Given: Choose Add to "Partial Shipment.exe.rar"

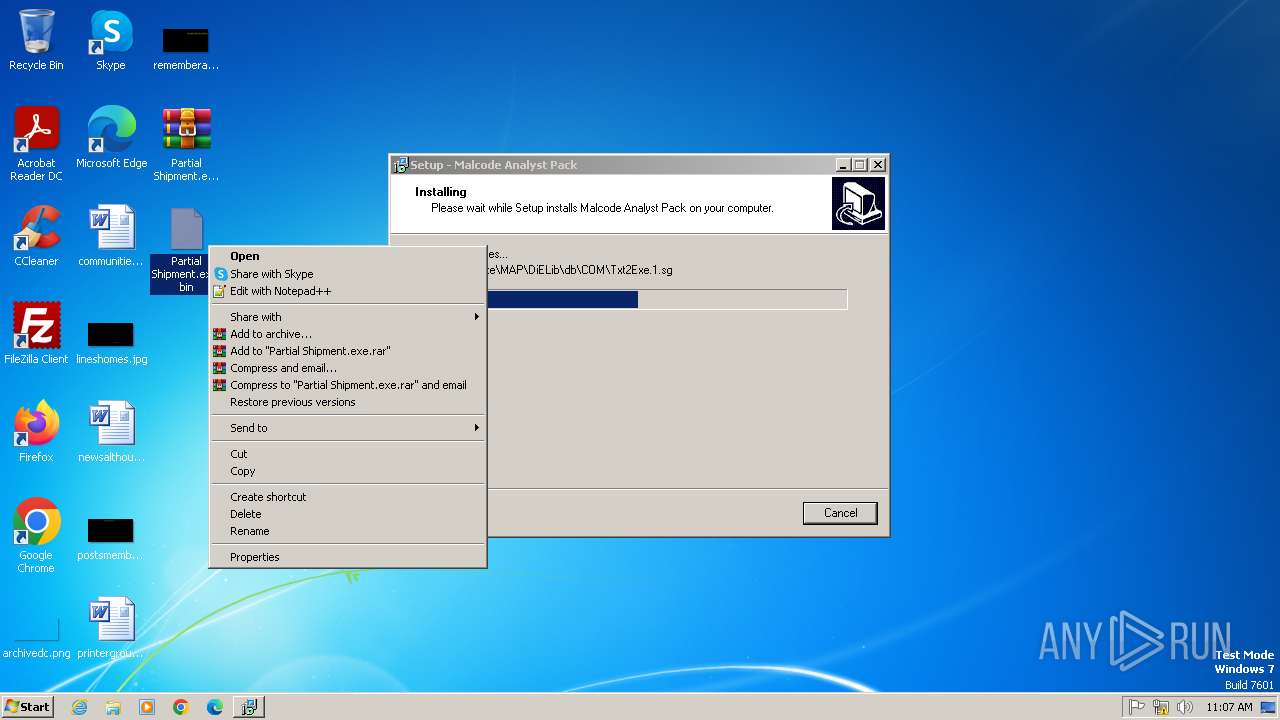Looking at the screenshot, I should pyautogui.click(x=347, y=351).
